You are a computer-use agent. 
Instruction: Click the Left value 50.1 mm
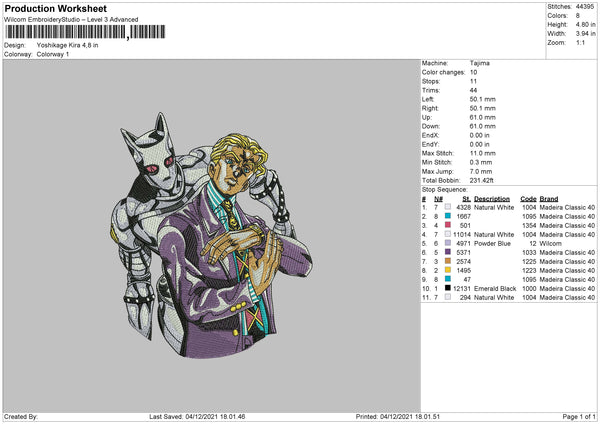(x=483, y=99)
